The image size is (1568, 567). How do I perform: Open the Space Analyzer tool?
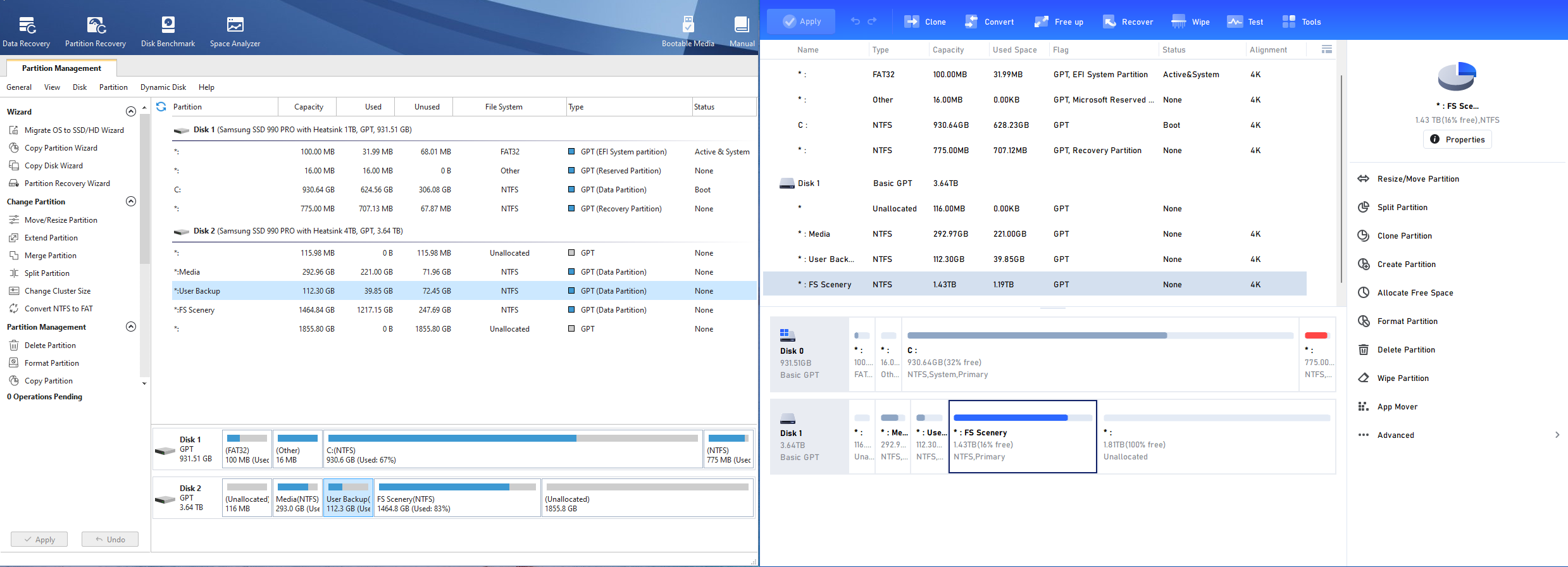tap(235, 32)
